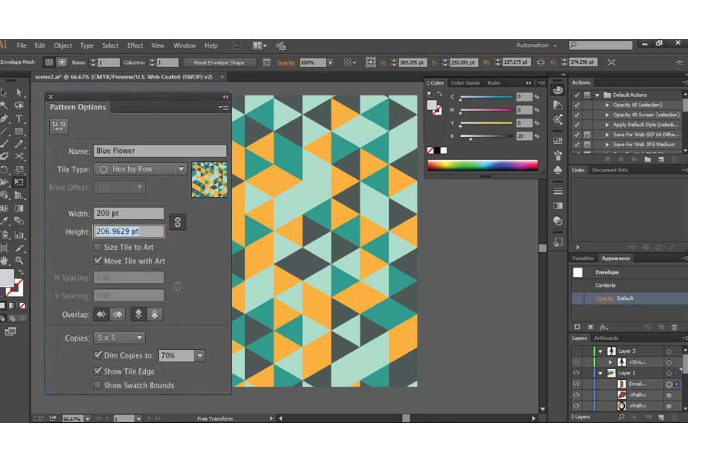Click the Create New Set folder icon
This screenshot has height=450, width=720.
[x=647, y=159]
